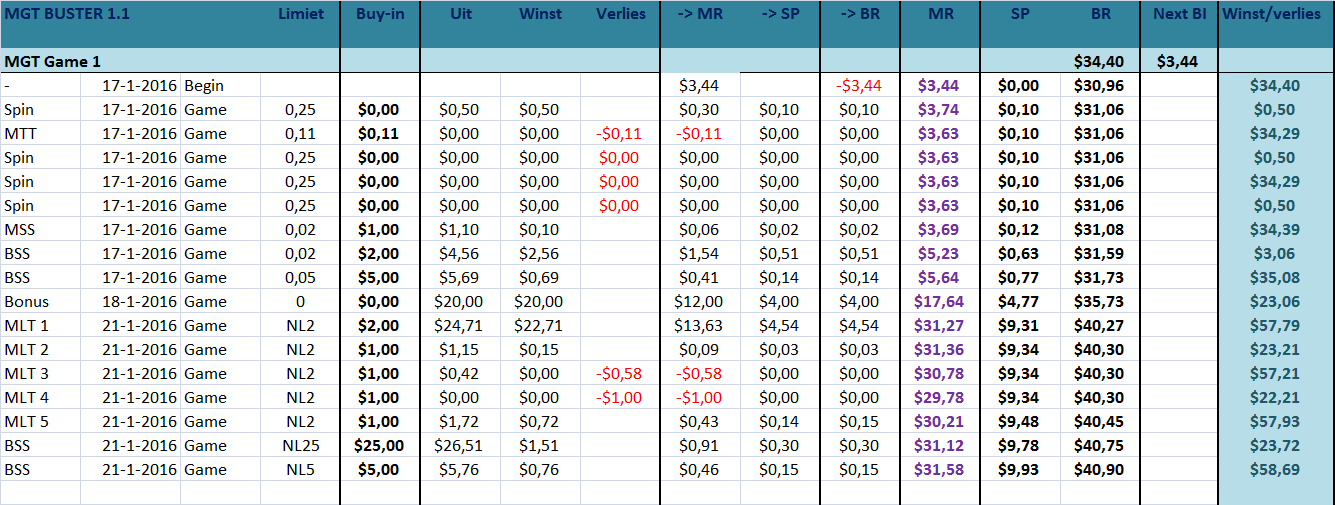Click the MGT Game 1 row label

[x=53, y=61]
